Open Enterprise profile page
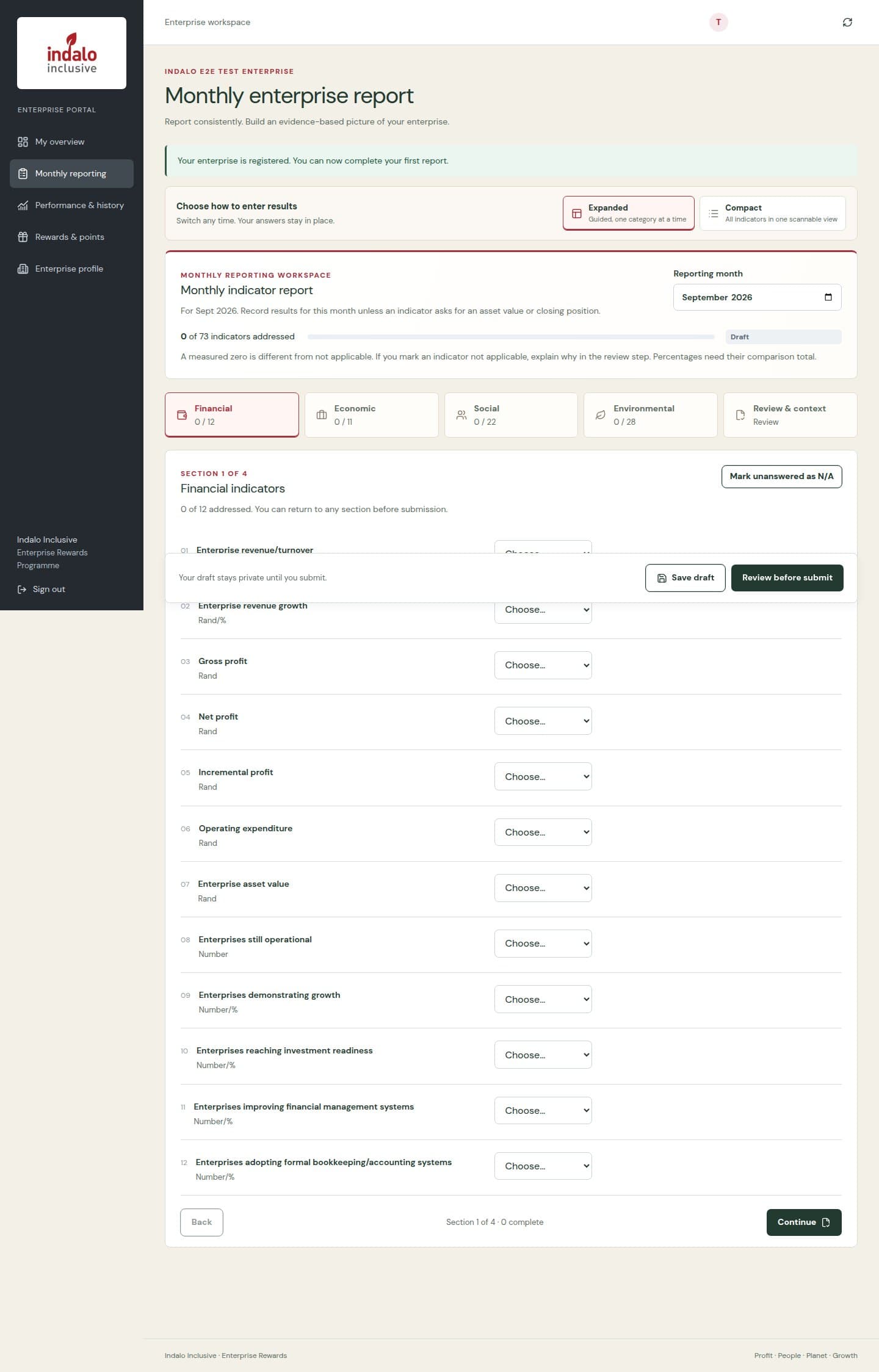879x1372 pixels. pyautogui.click(x=71, y=269)
